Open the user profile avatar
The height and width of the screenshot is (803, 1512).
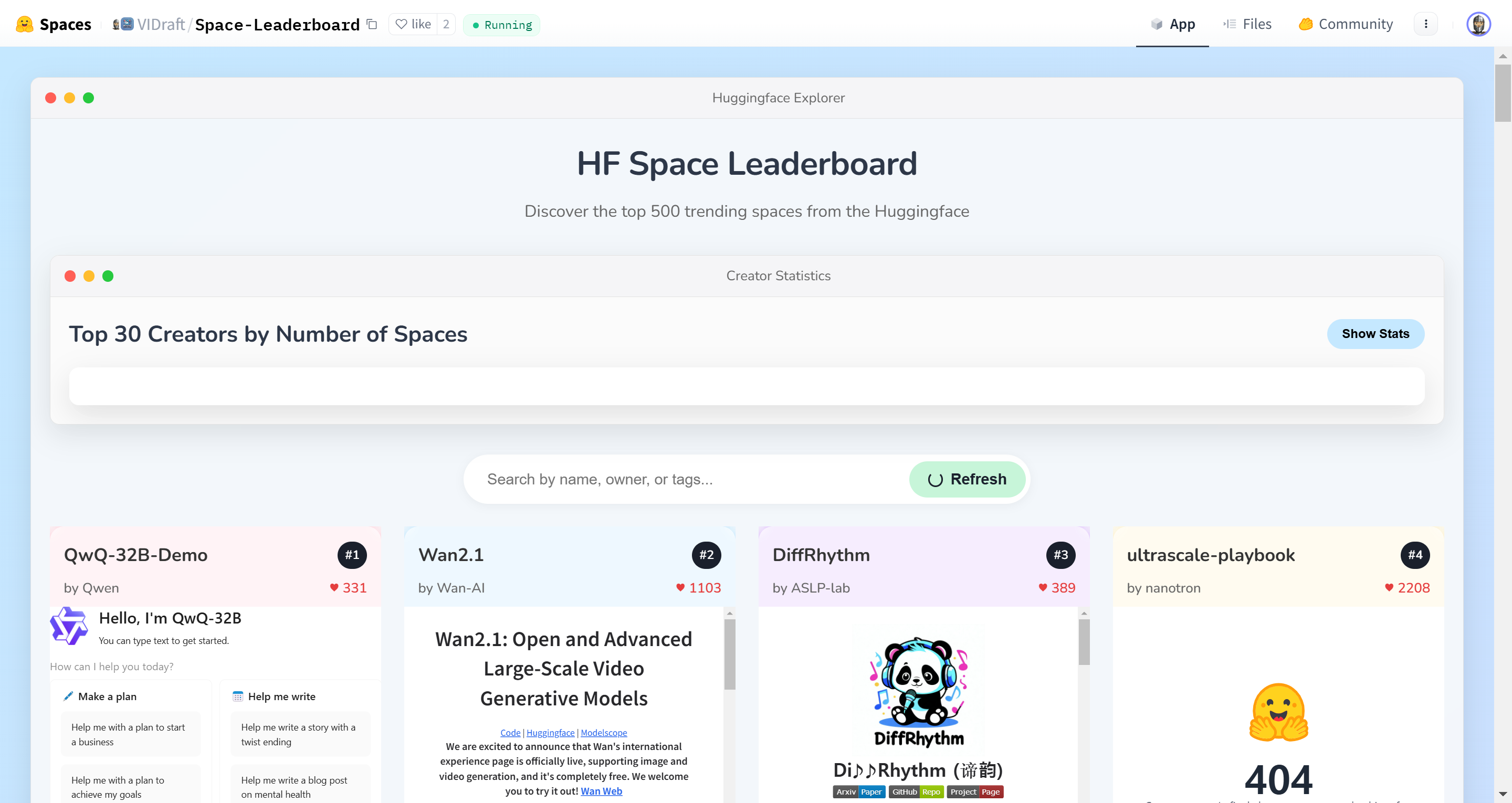pos(1478,24)
